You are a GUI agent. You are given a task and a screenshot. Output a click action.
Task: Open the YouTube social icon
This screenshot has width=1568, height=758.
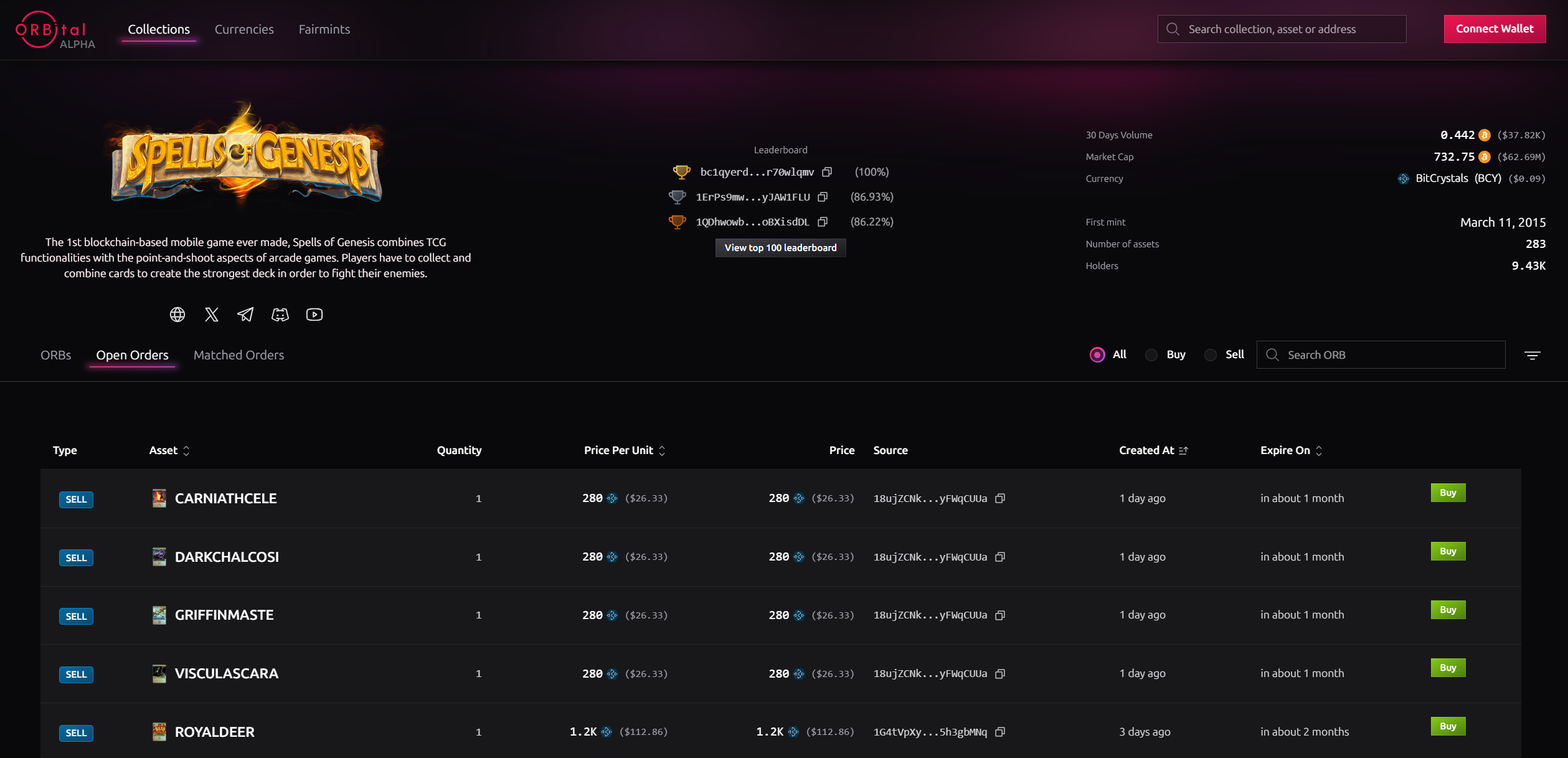(314, 315)
